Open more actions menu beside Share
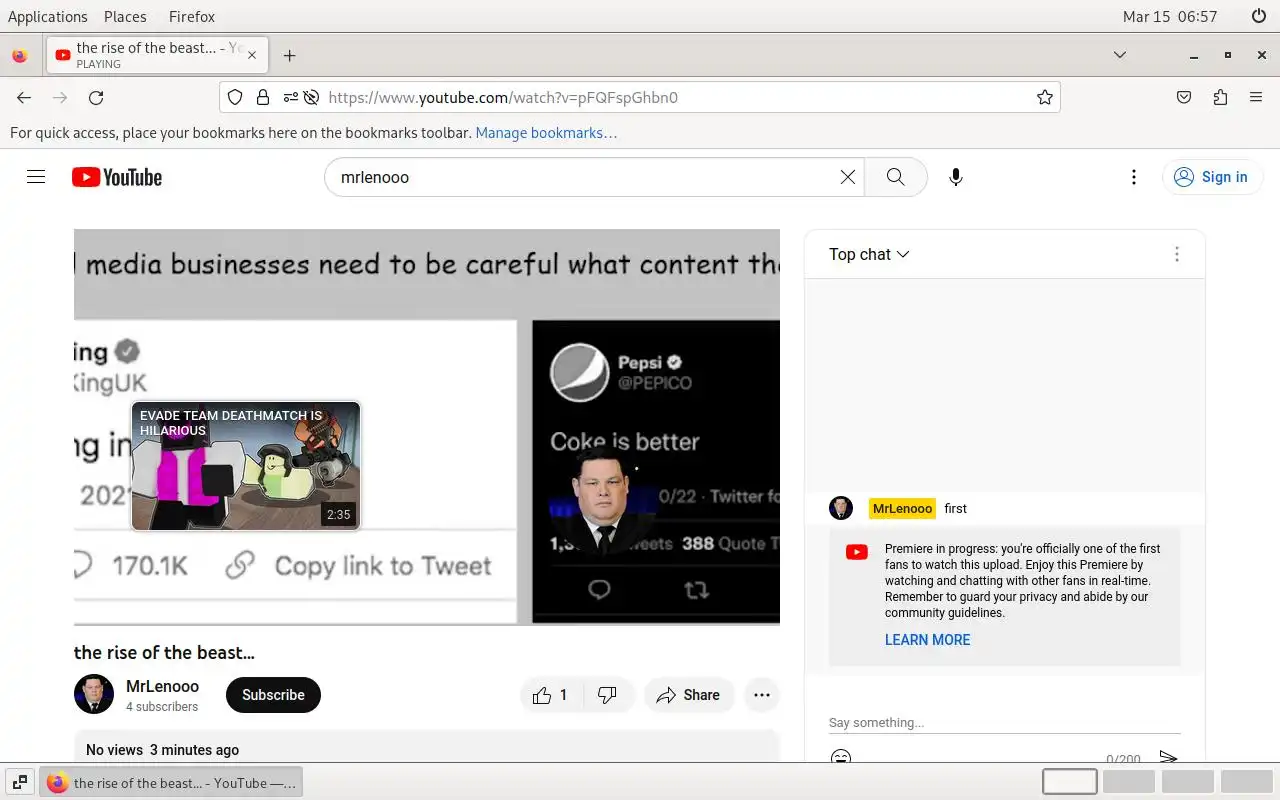 pos(762,695)
